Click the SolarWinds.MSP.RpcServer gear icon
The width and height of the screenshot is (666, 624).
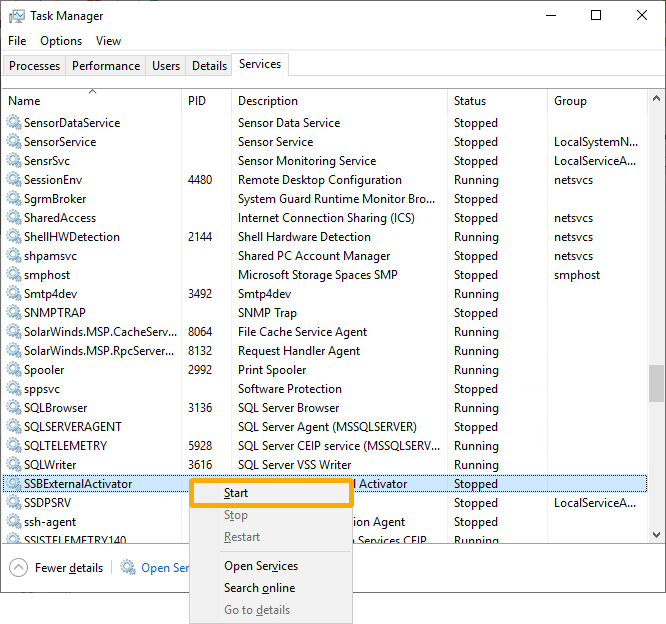pyautogui.click(x=14, y=350)
